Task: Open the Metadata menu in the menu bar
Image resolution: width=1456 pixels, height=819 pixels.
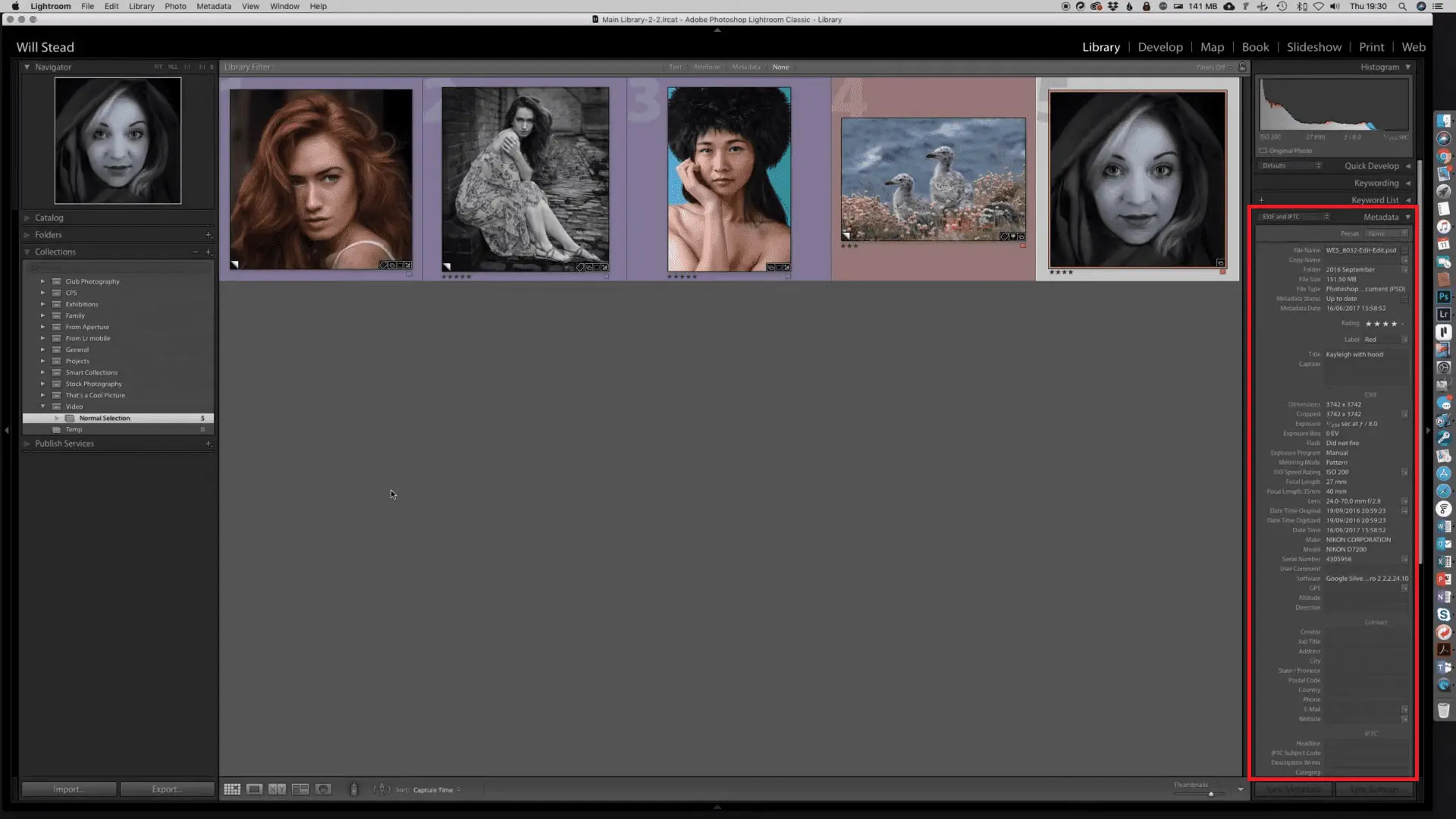Action: tap(213, 6)
